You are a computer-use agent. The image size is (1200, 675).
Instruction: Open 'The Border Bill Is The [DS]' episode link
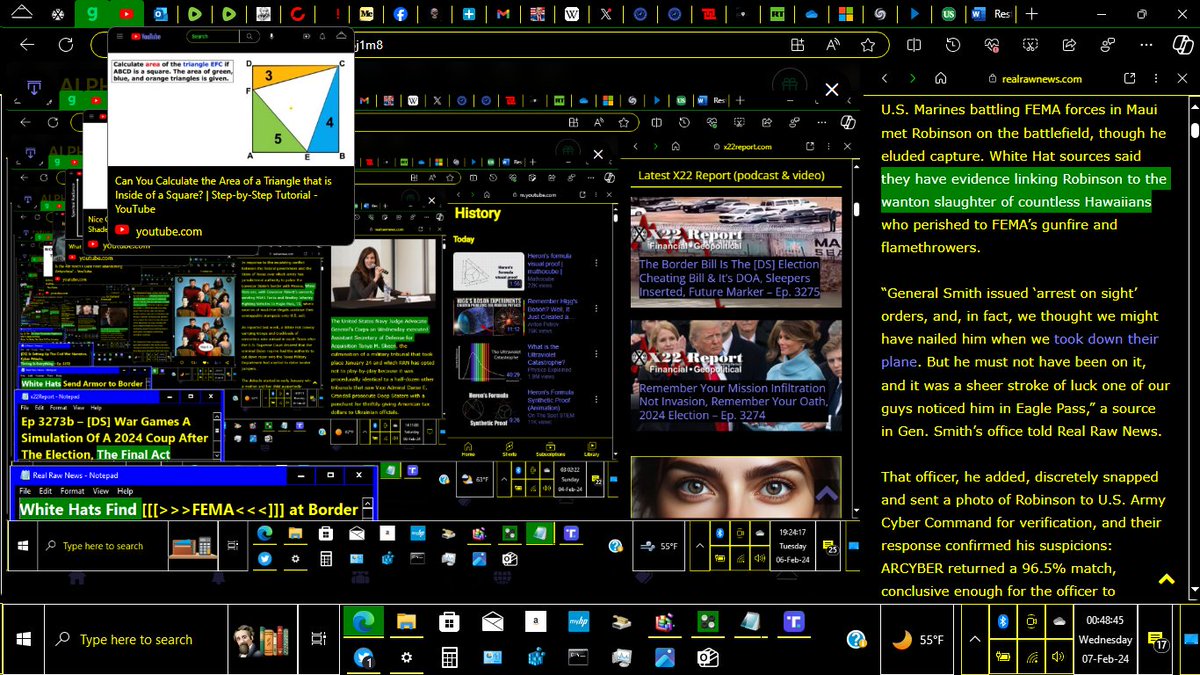(730, 279)
